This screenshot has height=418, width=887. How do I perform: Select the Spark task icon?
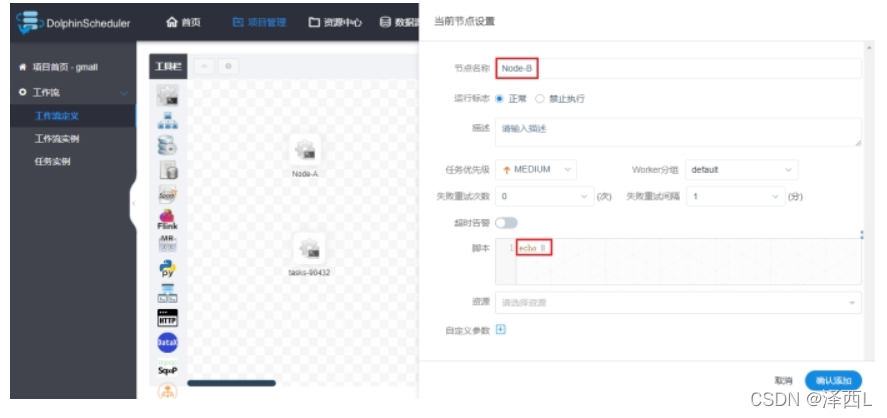[167, 194]
